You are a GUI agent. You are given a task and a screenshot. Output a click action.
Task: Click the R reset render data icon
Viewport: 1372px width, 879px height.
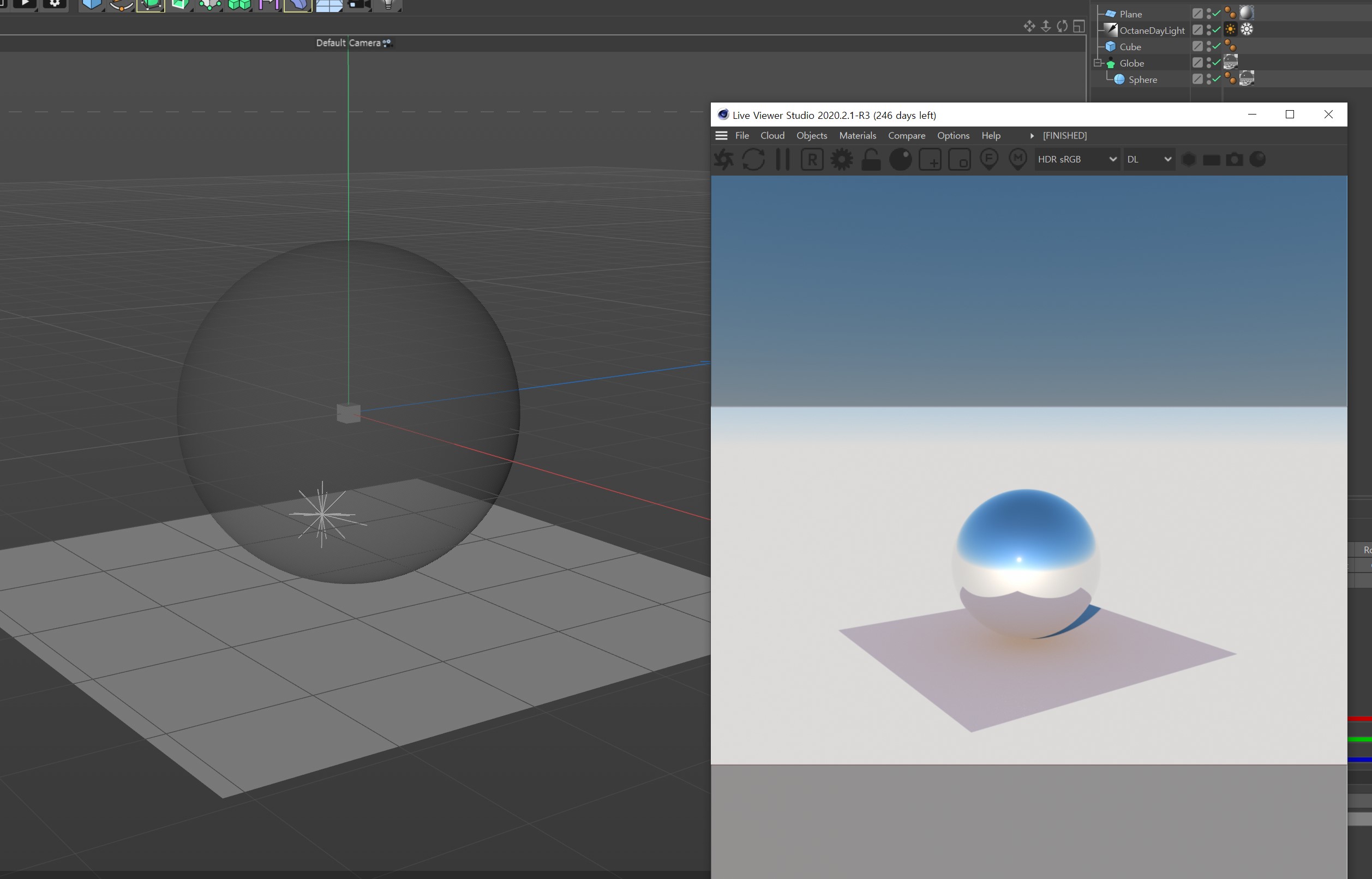pos(812,159)
